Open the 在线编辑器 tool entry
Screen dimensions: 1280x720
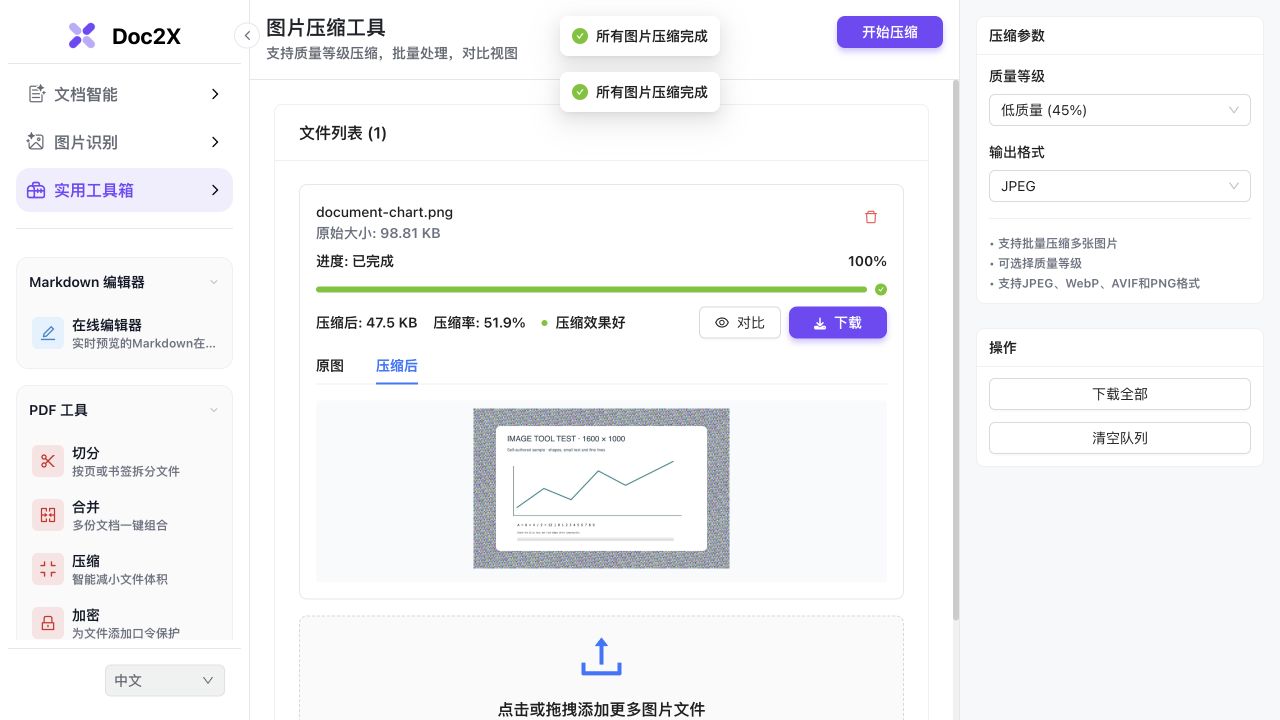point(125,333)
